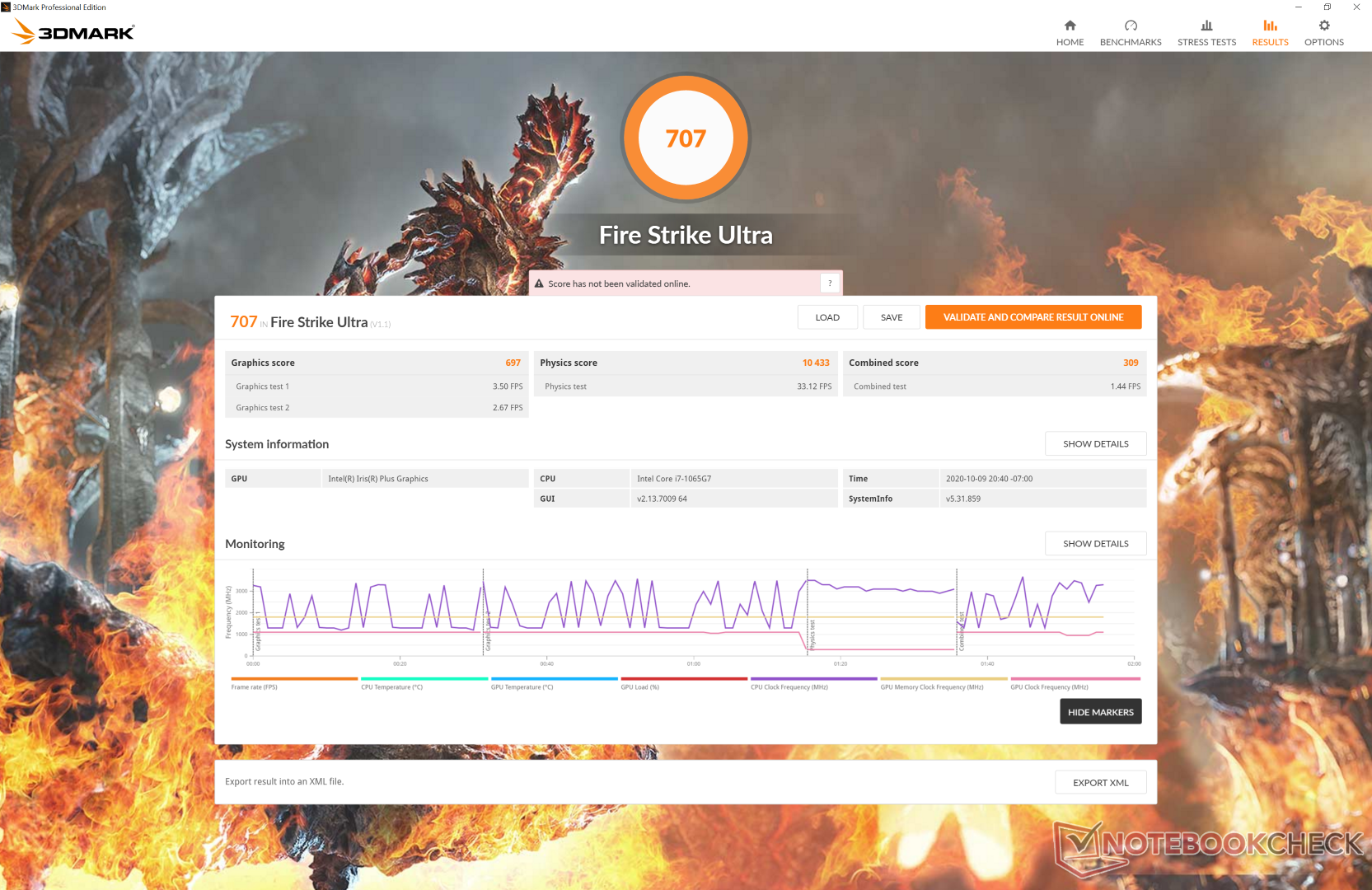Show details for System information

tap(1095, 443)
